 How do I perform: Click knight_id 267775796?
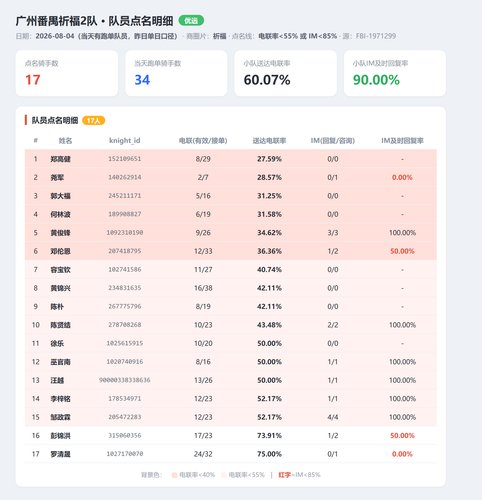tap(125, 306)
